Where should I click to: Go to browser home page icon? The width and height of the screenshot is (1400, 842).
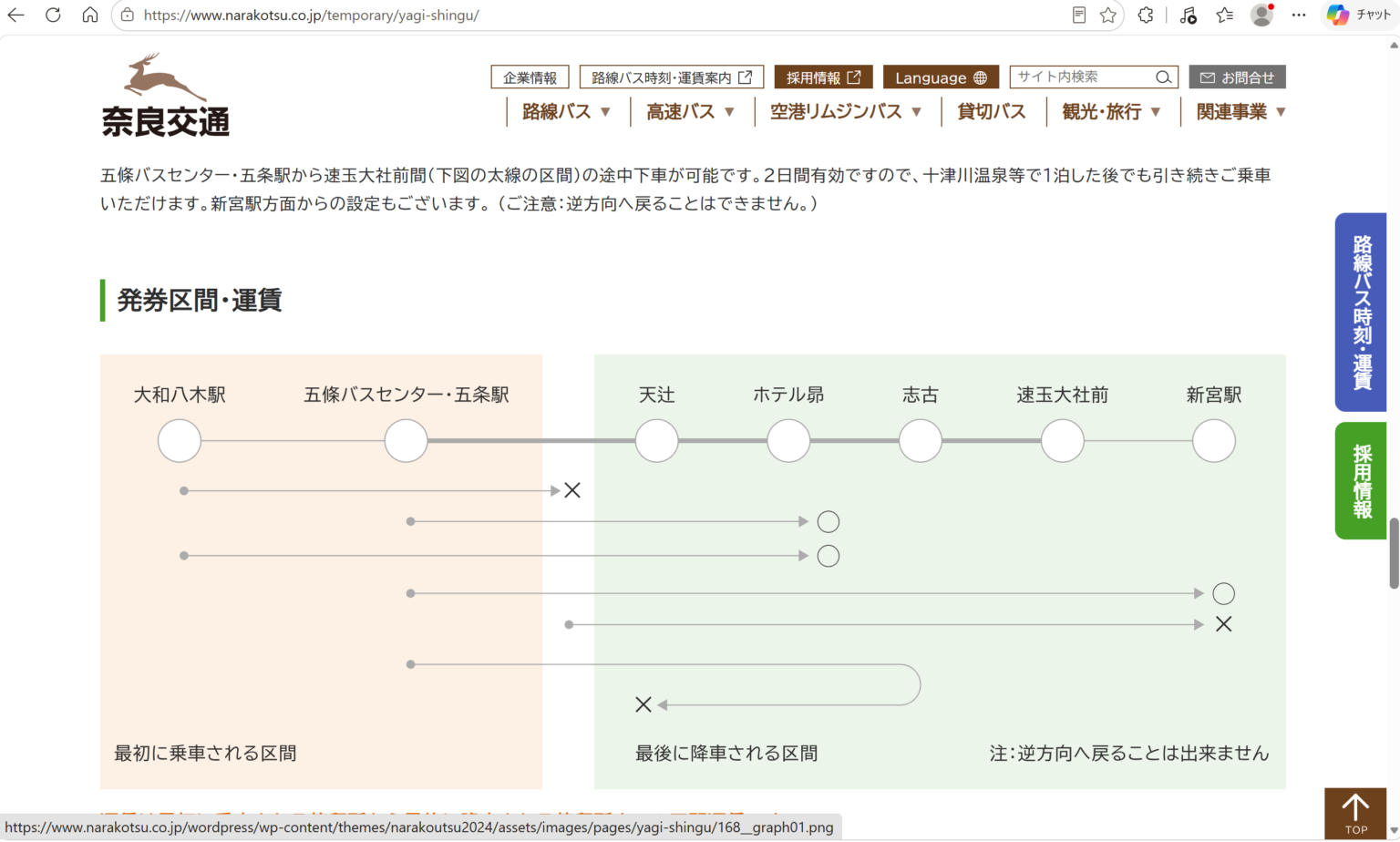[89, 15]
